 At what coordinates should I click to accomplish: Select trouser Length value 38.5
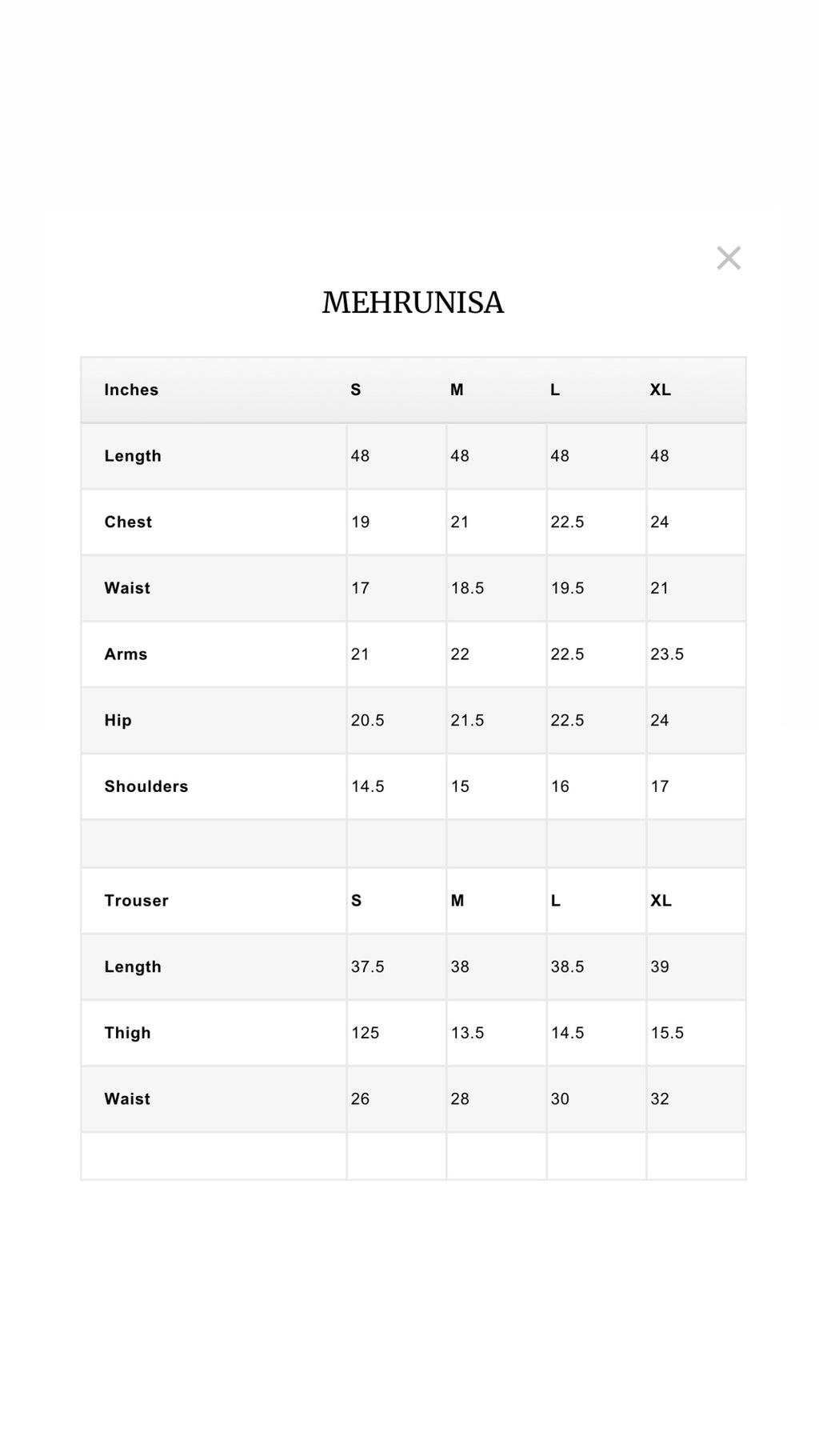[567, 966]
